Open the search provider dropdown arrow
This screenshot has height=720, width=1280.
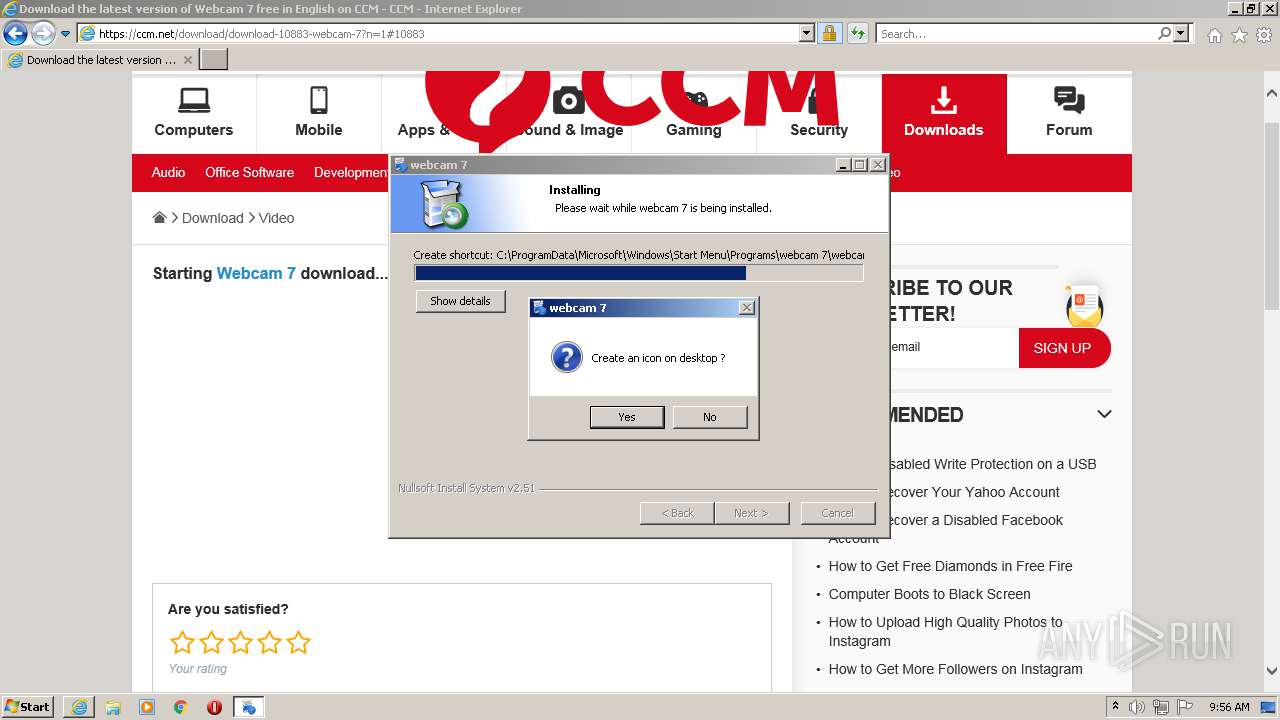pos(1181,33)
